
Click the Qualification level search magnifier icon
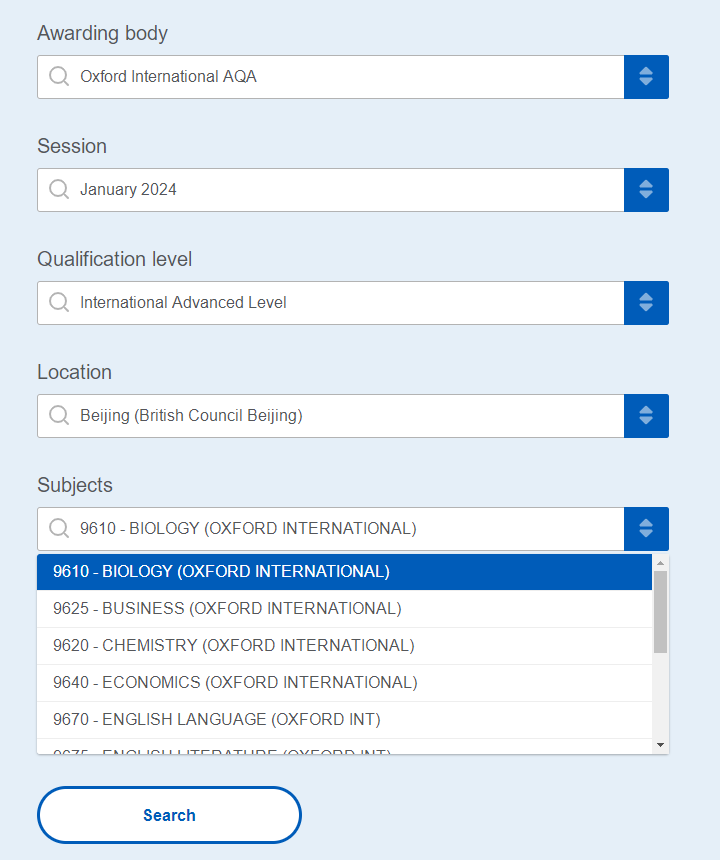59,302
